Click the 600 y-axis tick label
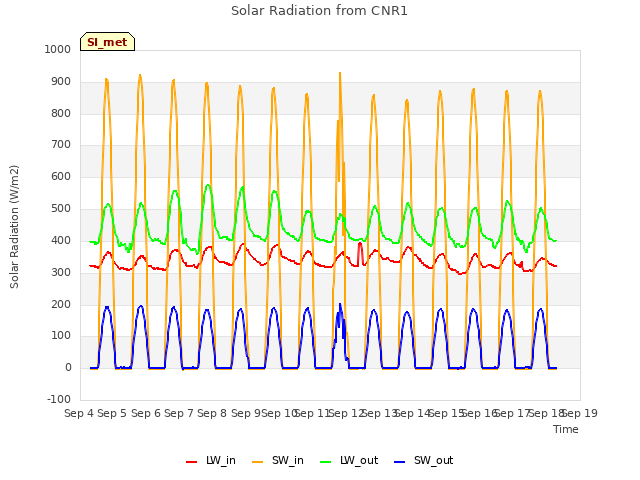 click(x=61, y=176)
